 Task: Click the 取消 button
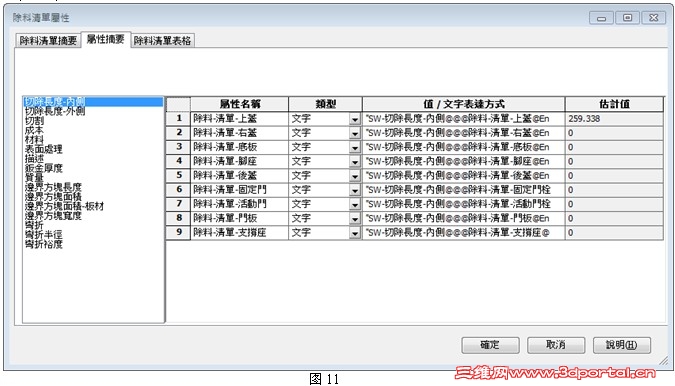556,345
